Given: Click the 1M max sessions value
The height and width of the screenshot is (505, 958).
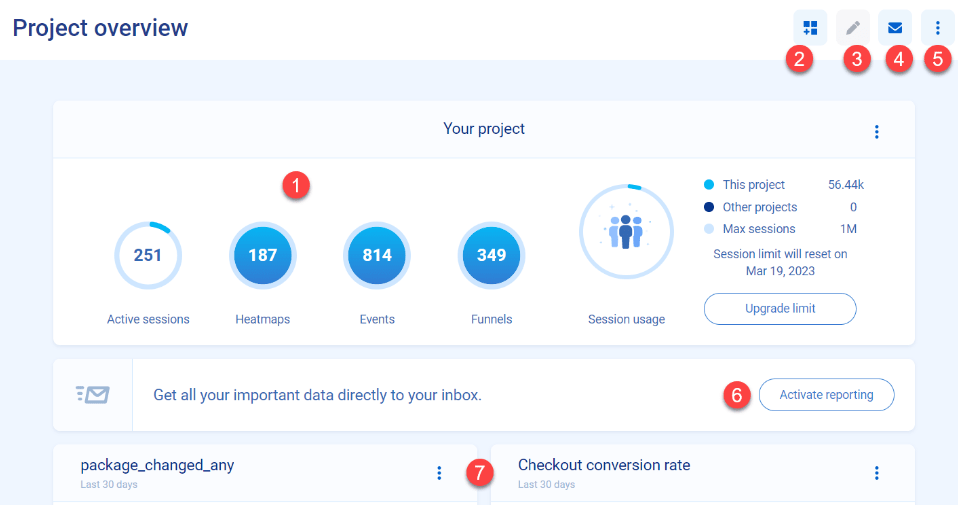Looking at the screenshot, I should 848,229.
